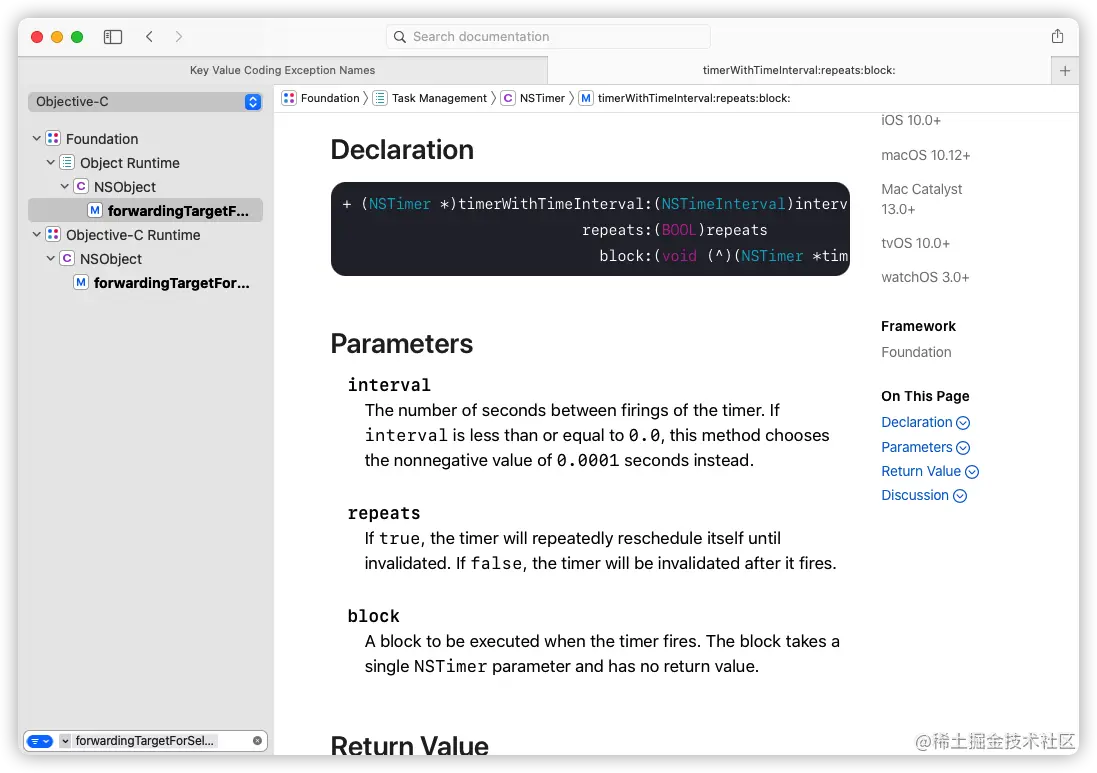Open the filter history chevron in the filter field
This screenshot has width=1097, height=773.
click(65, 742)
